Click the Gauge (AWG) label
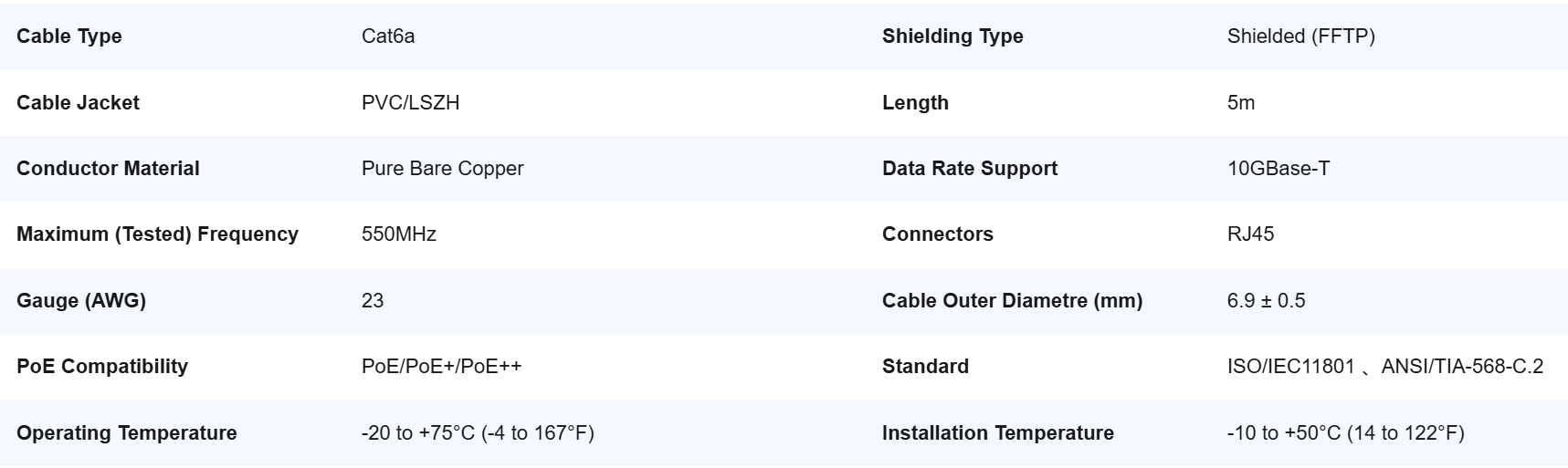The height and width of the screenshot is (468, 1568). coord(81,300)
